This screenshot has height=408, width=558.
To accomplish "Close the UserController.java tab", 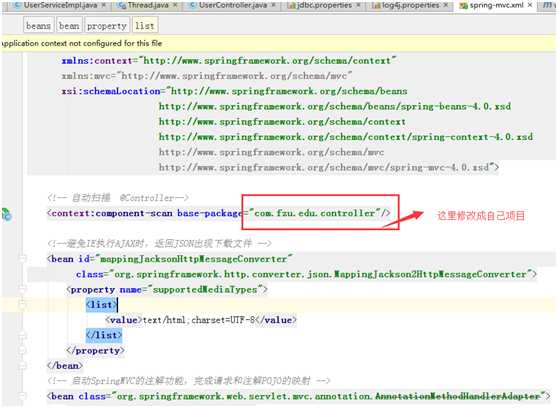I will coord(273,5).
